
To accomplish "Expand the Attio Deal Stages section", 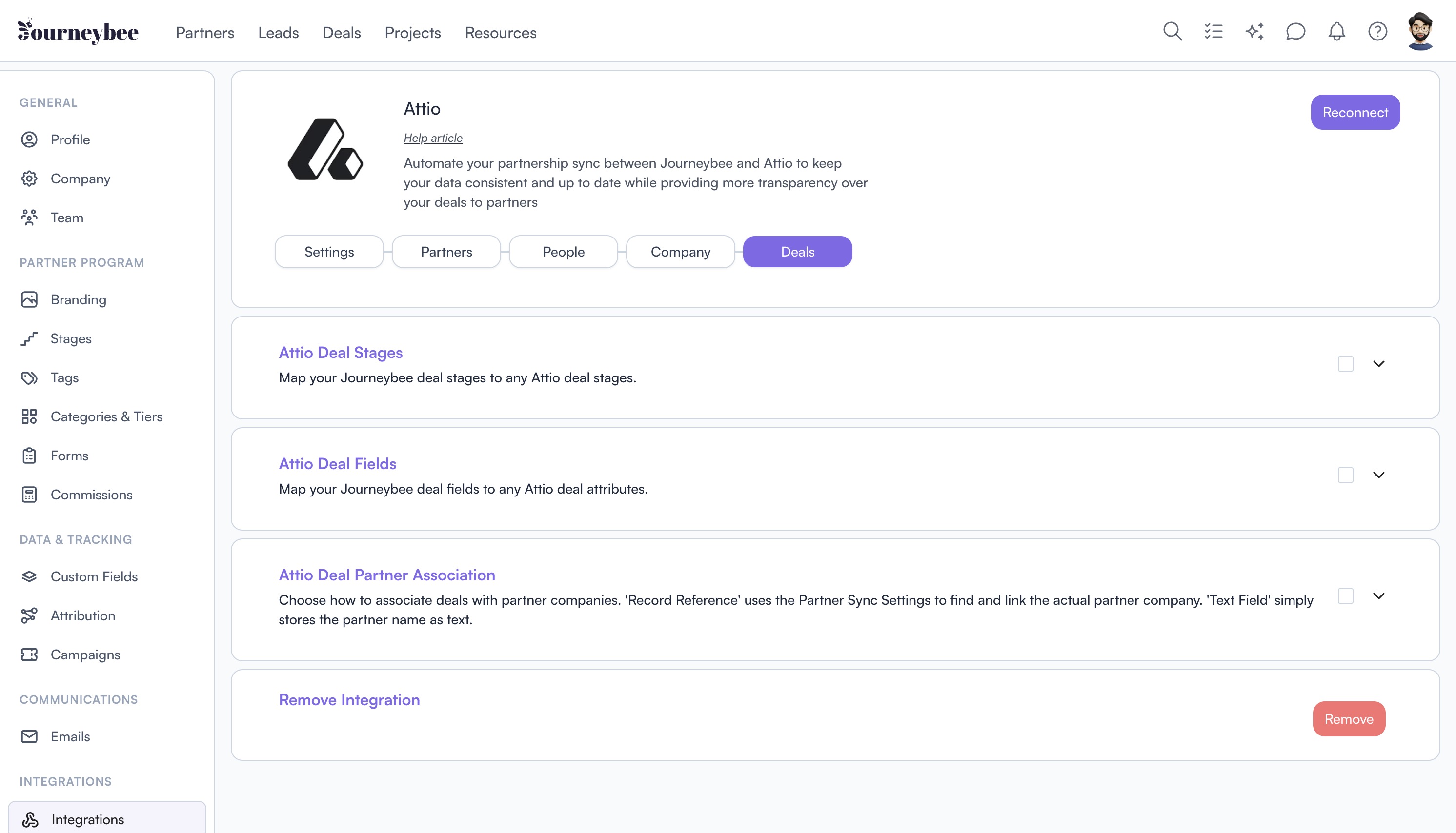I will [x=1379, y=364].
